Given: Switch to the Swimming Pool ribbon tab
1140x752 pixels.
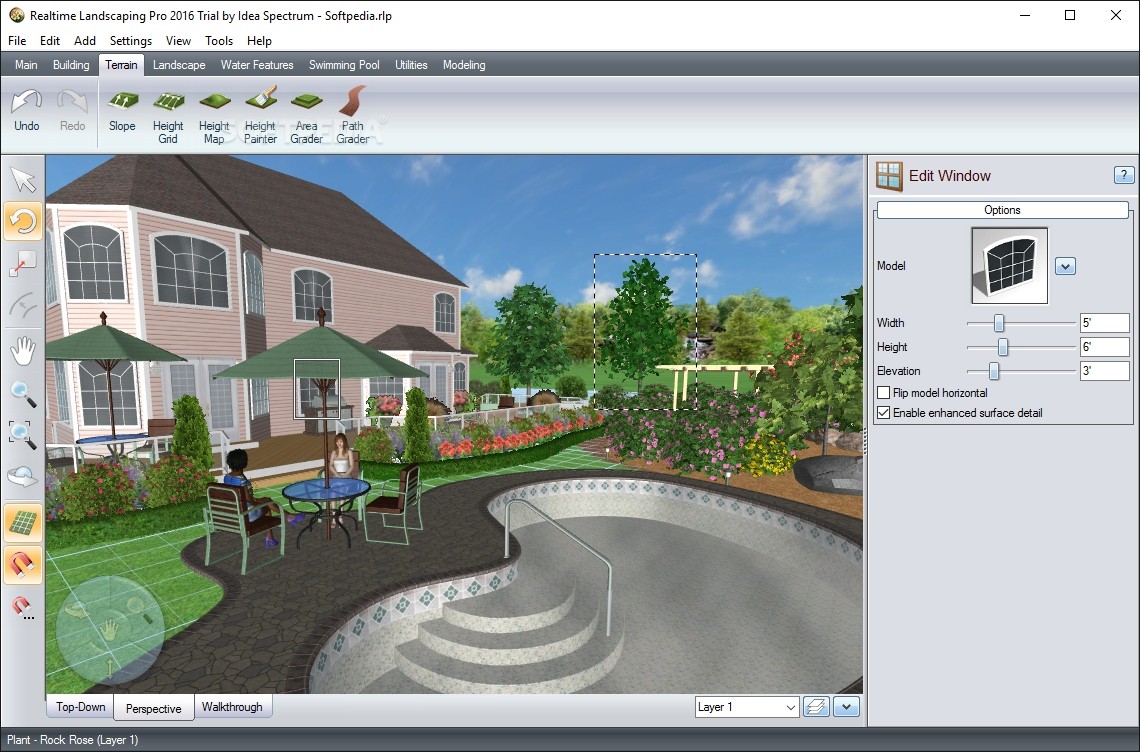Looking at the screenshot, I should tap(344, 64).
